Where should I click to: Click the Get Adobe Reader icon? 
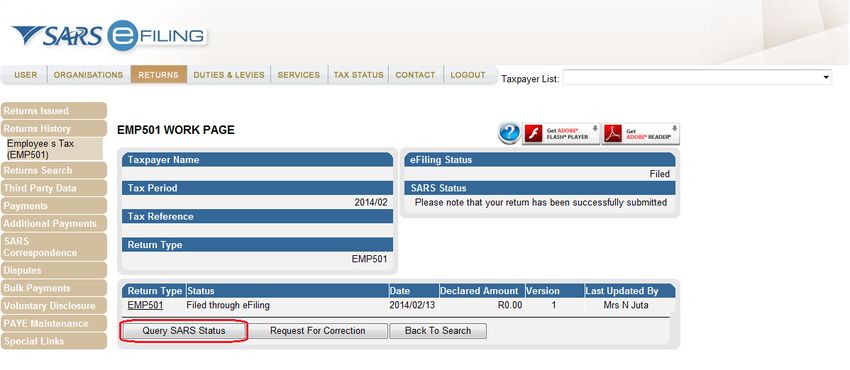640,134
